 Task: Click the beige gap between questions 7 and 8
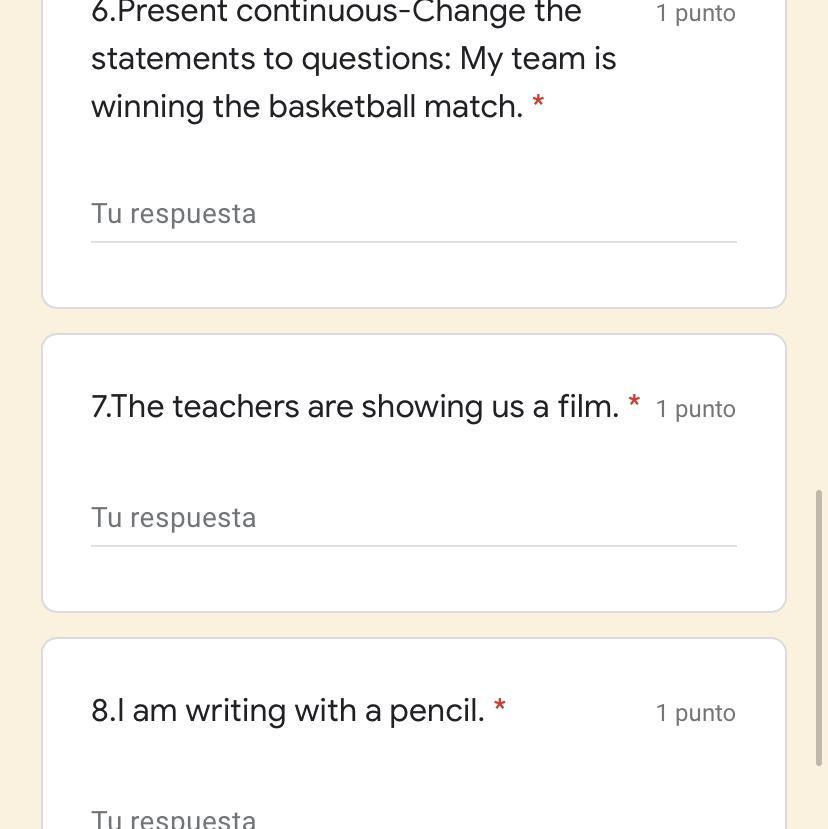413,625
